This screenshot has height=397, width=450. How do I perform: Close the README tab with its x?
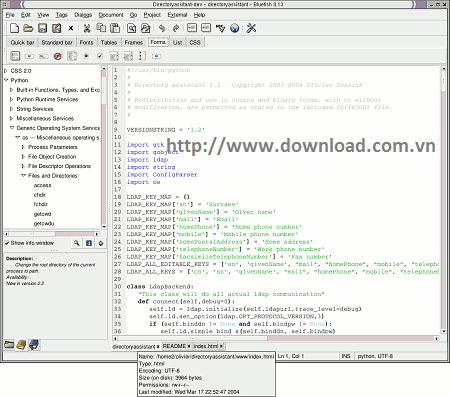point(189,346)
